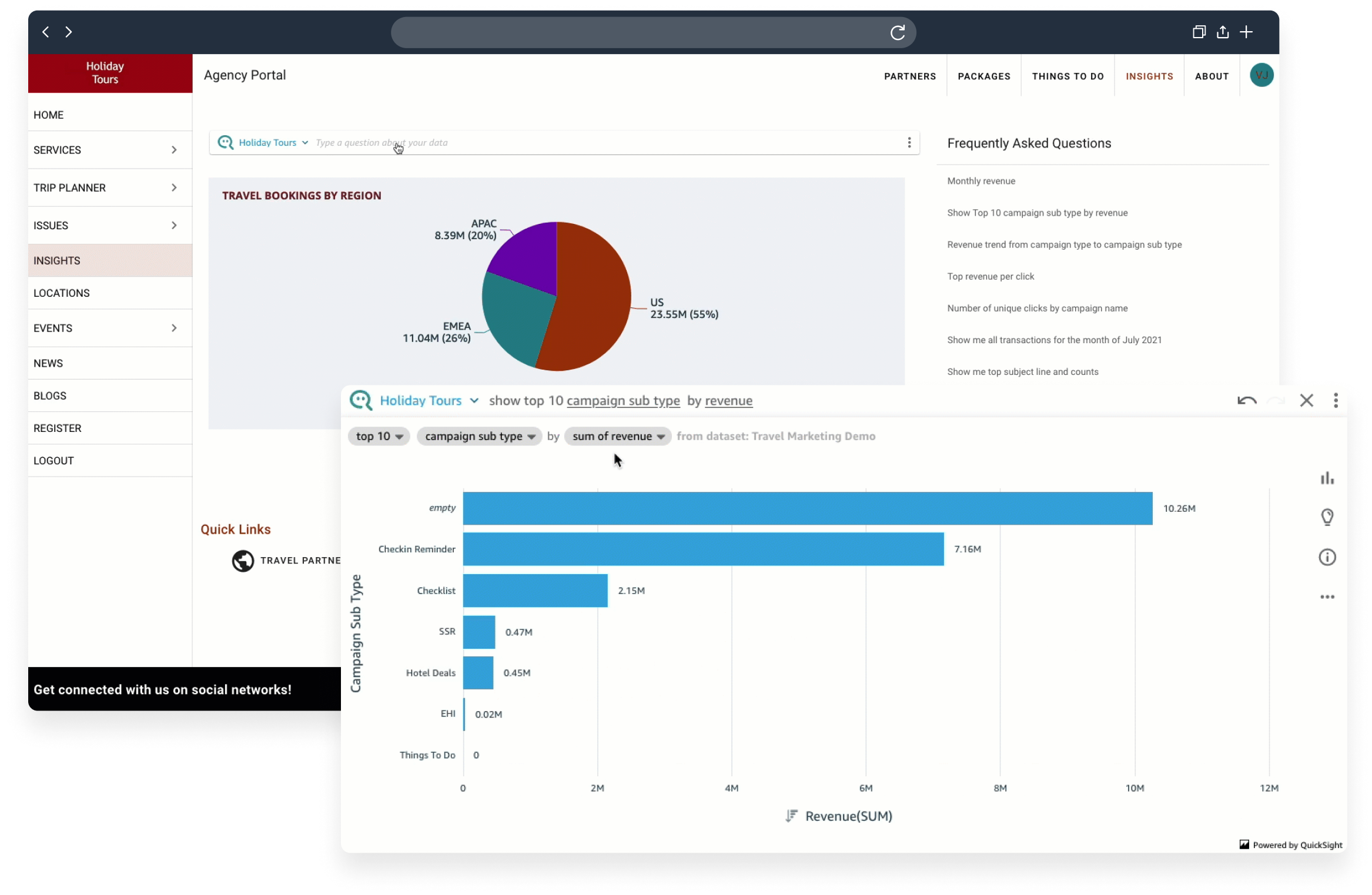1372x895 pixels.
Task: Click the Q search icon in top search bar
Action: [225, 142]
